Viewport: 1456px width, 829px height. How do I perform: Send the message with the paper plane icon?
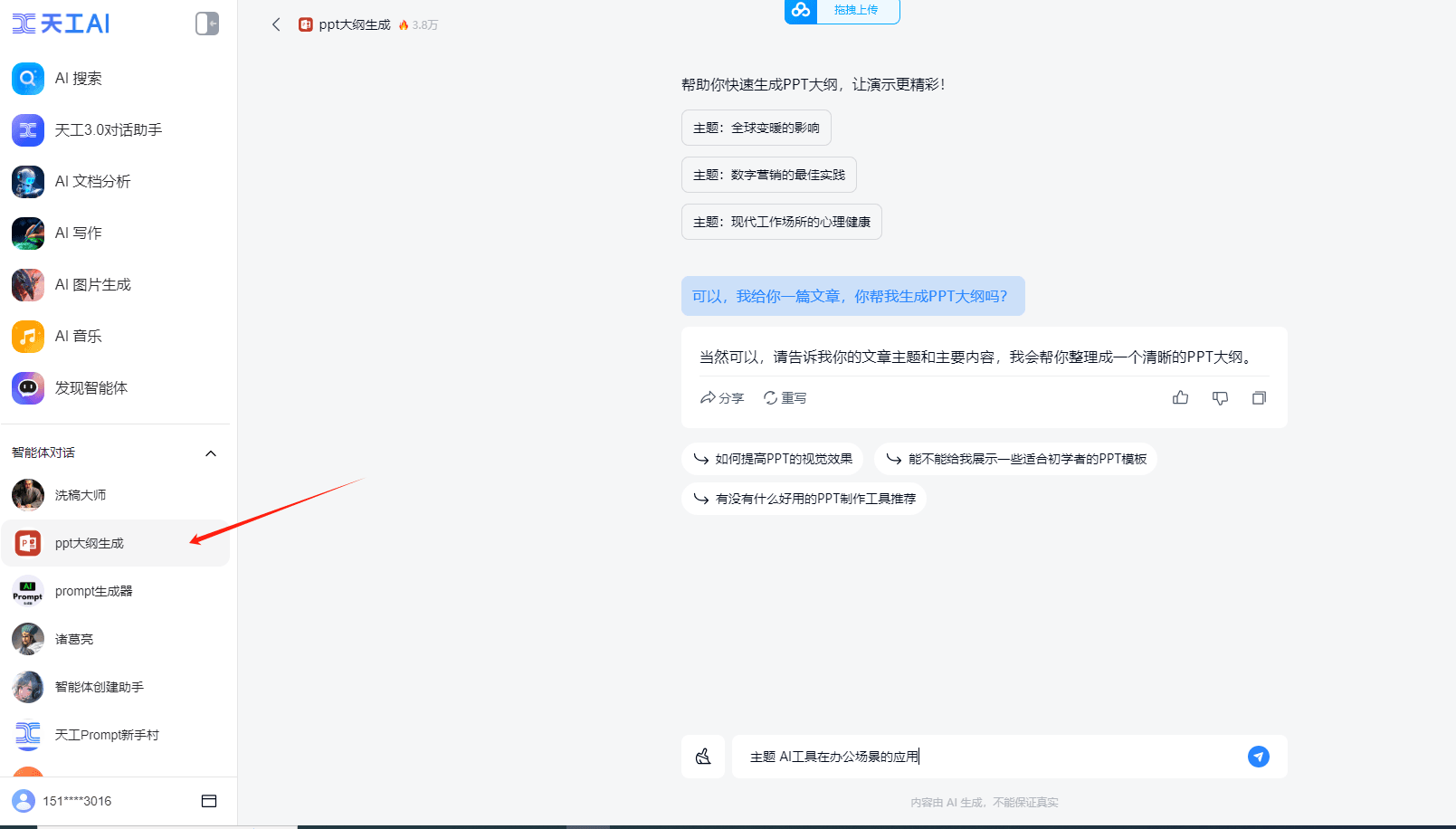1259,757
